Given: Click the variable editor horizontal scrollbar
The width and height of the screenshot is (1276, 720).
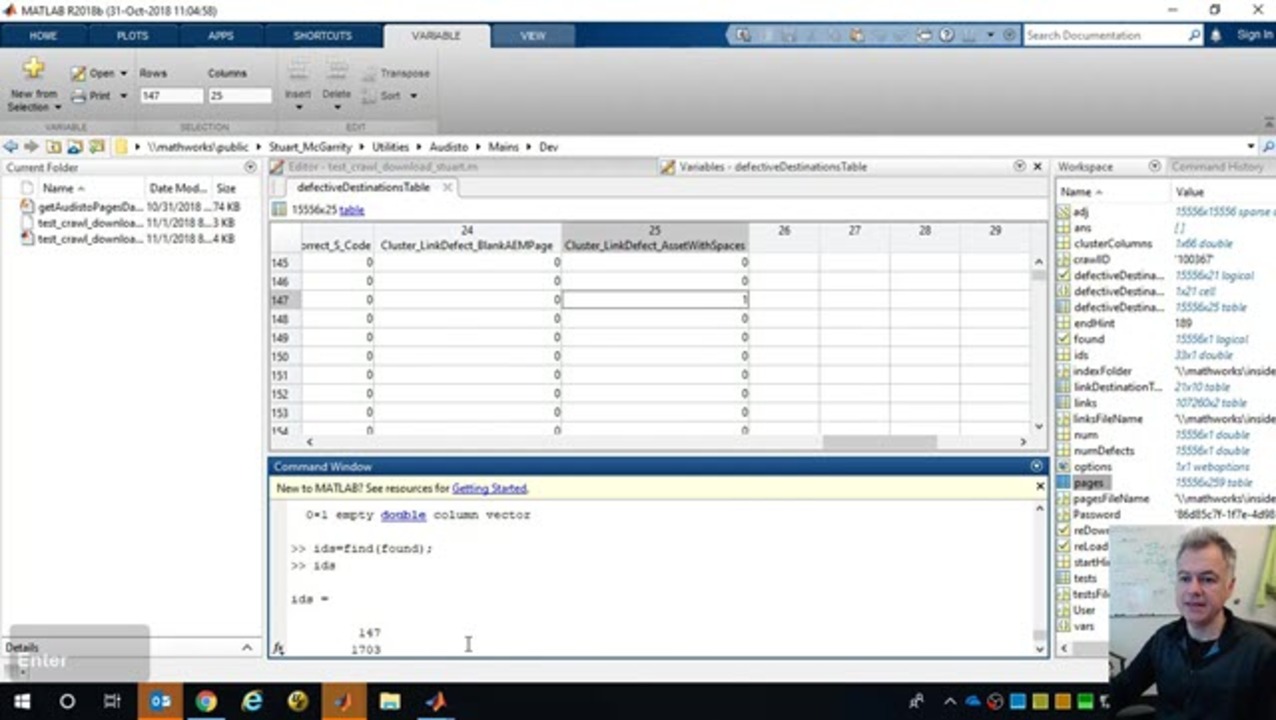Looking at the screenshot, I should click(x=878, y=441).
